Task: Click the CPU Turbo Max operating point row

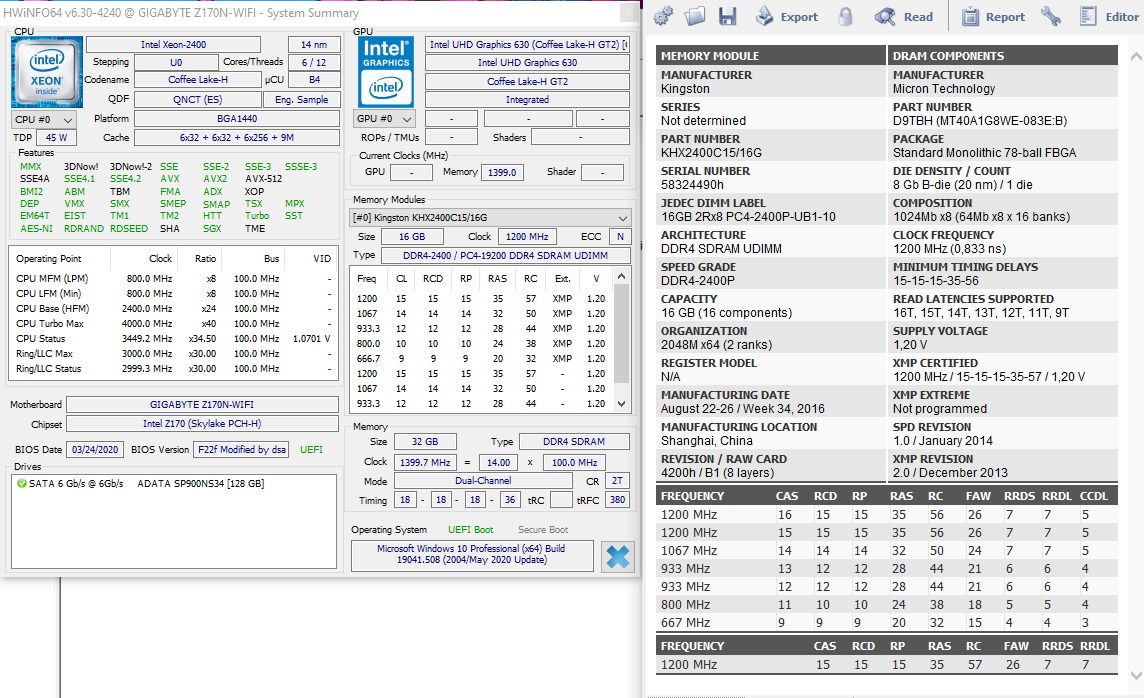Action: tap(174, 323)
